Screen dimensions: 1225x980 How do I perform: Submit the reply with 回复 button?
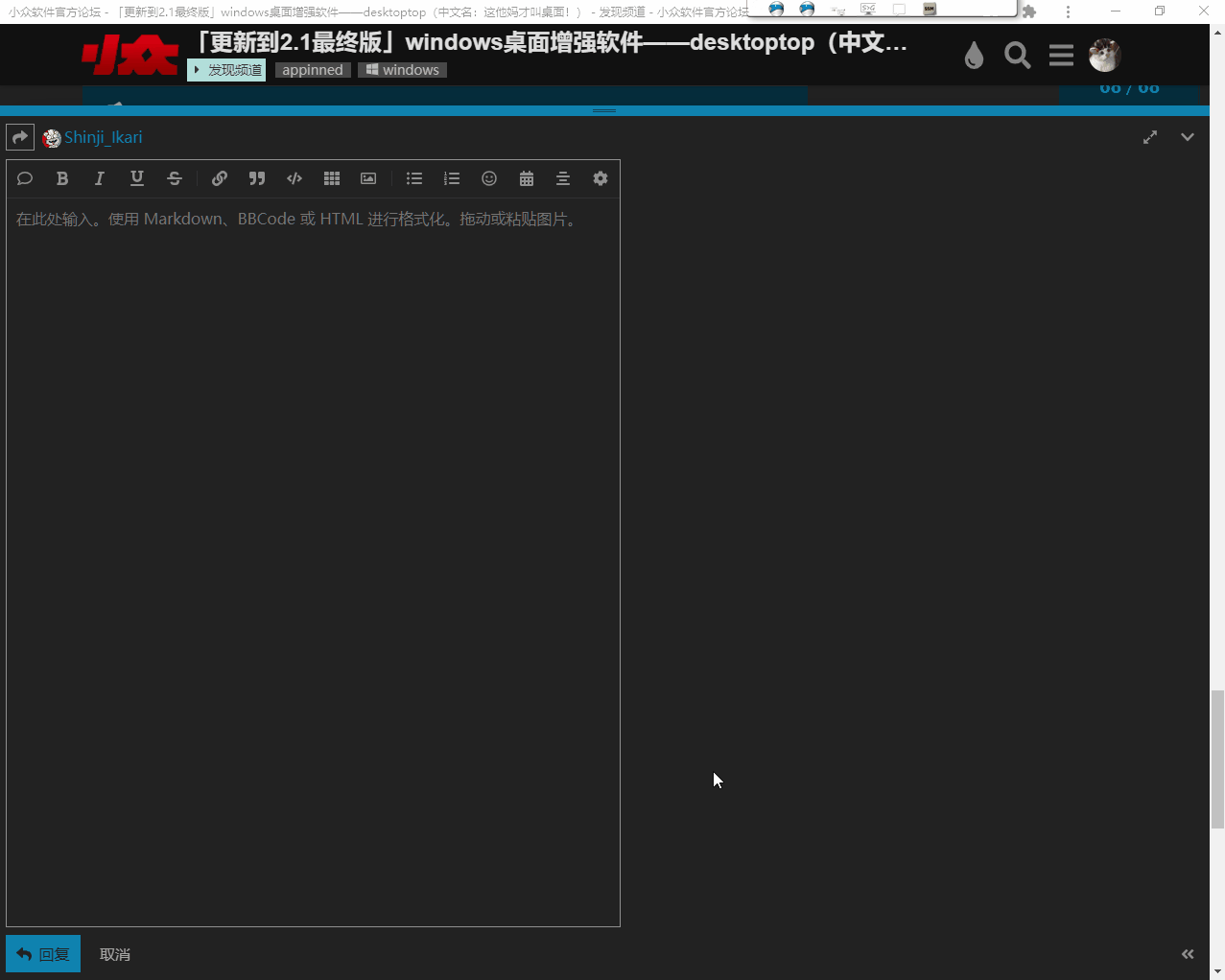coord(43,954)
